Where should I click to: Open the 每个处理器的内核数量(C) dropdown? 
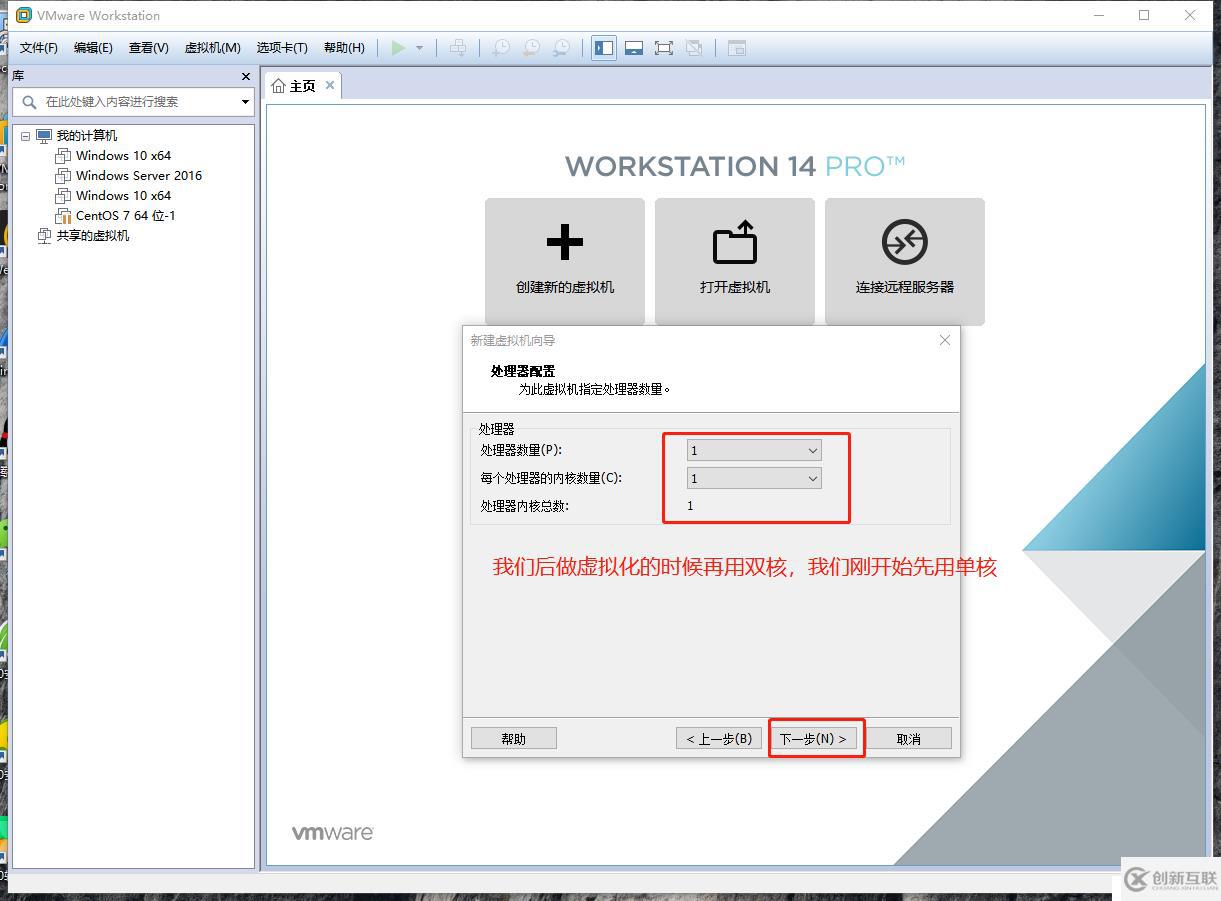pyautogui.click(x=754, y=479)
